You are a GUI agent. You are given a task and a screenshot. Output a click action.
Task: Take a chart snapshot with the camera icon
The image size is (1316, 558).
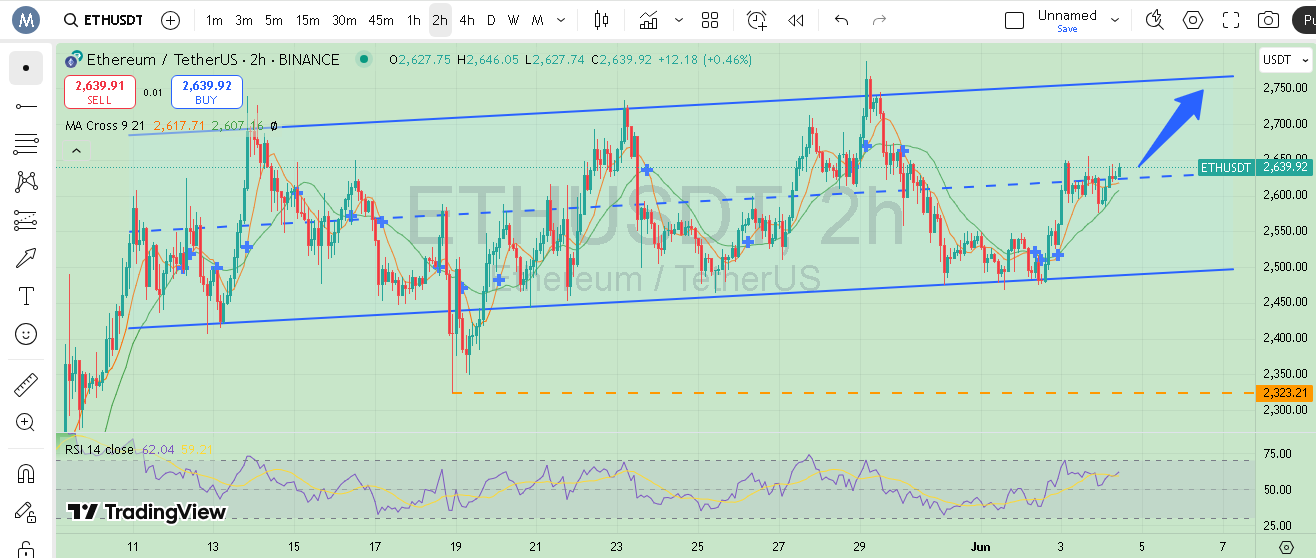click(1268, 20)
